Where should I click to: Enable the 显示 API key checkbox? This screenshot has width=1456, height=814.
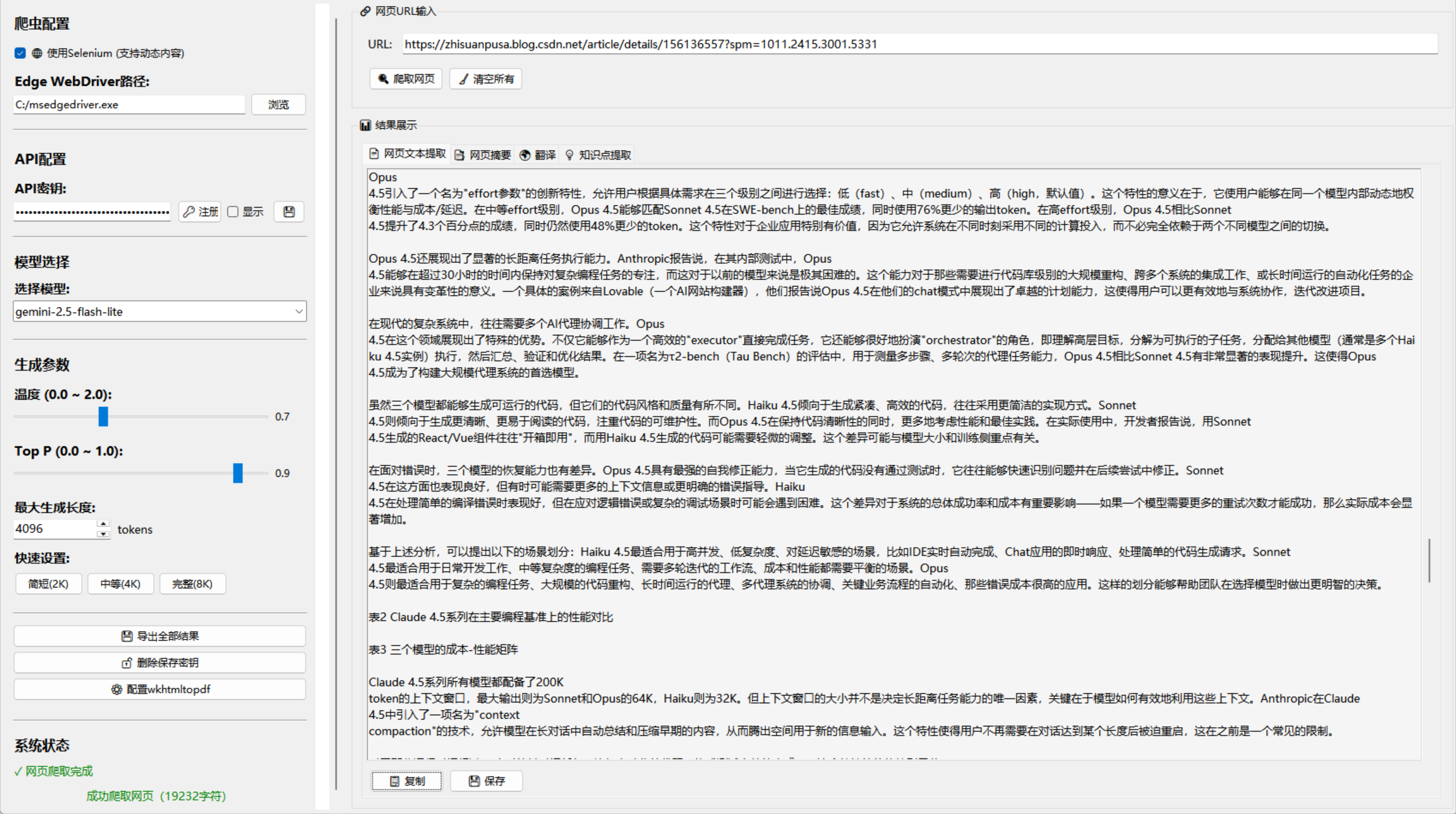(233, 212)
